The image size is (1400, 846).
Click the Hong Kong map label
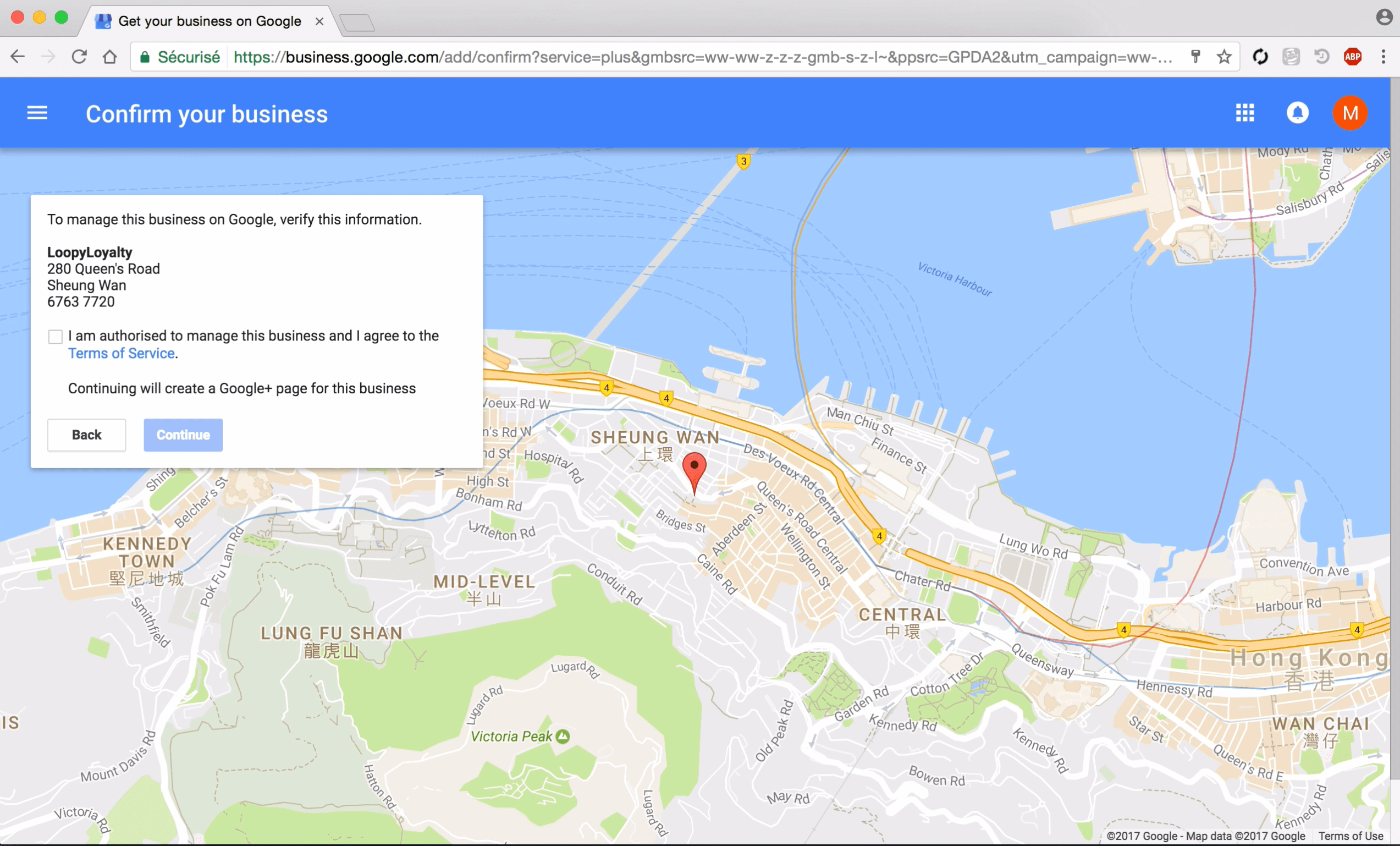pyautogui.click(x=1310, y=658)
